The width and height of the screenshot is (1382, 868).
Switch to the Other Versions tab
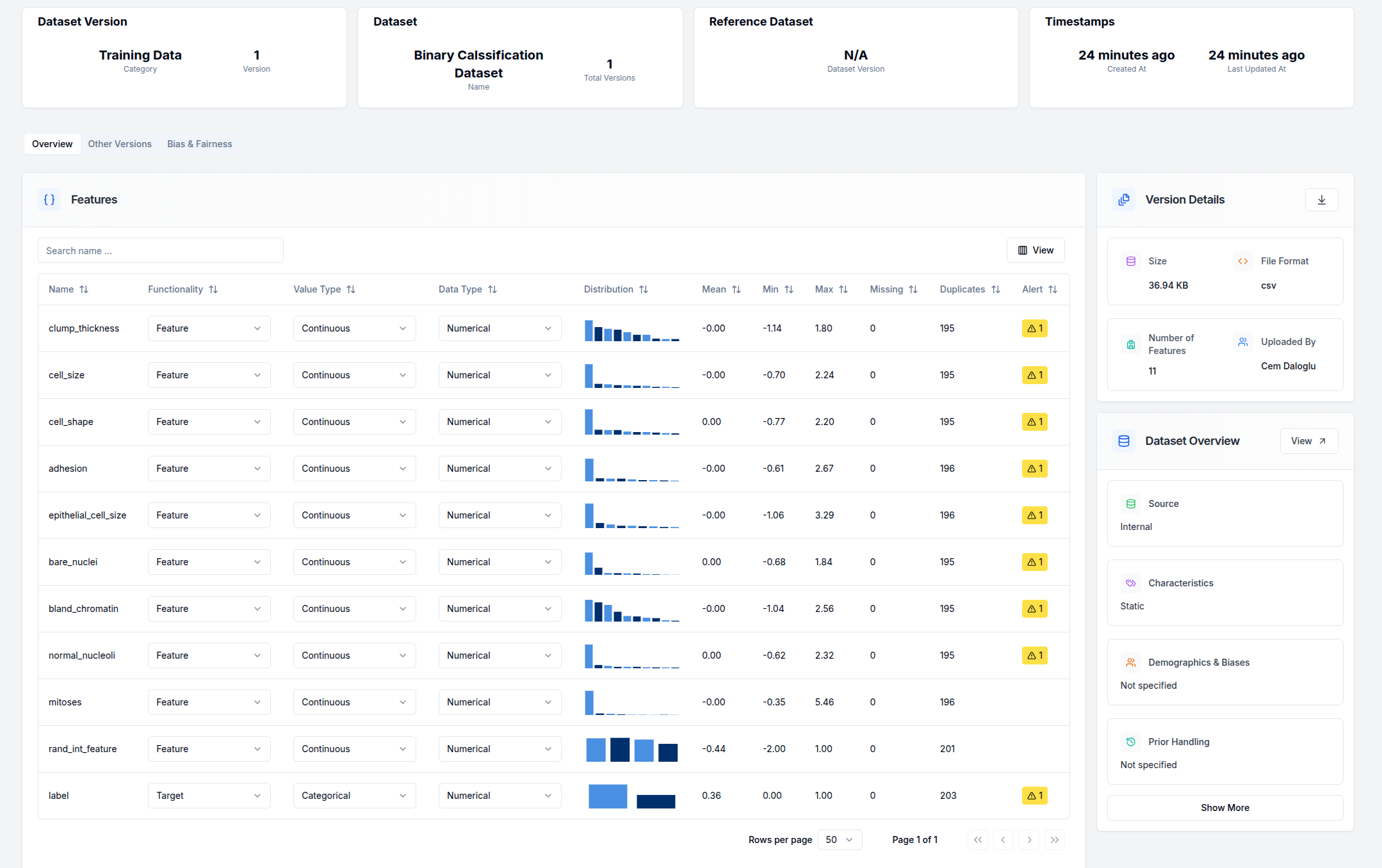[x=120, y=143]
